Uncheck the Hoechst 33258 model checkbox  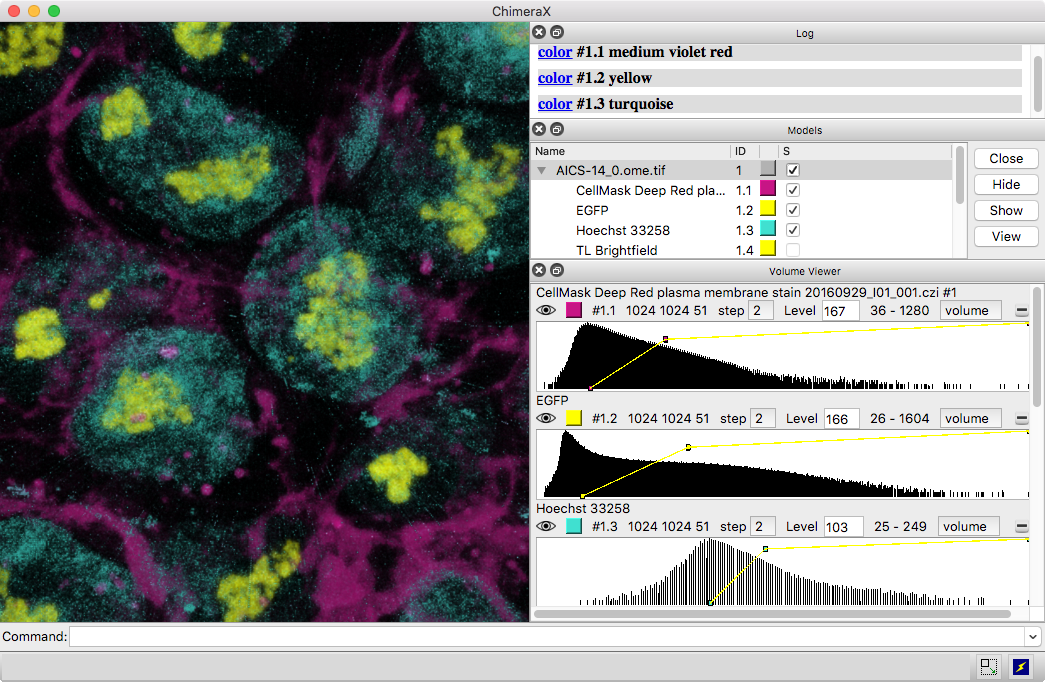pos(793,230)
